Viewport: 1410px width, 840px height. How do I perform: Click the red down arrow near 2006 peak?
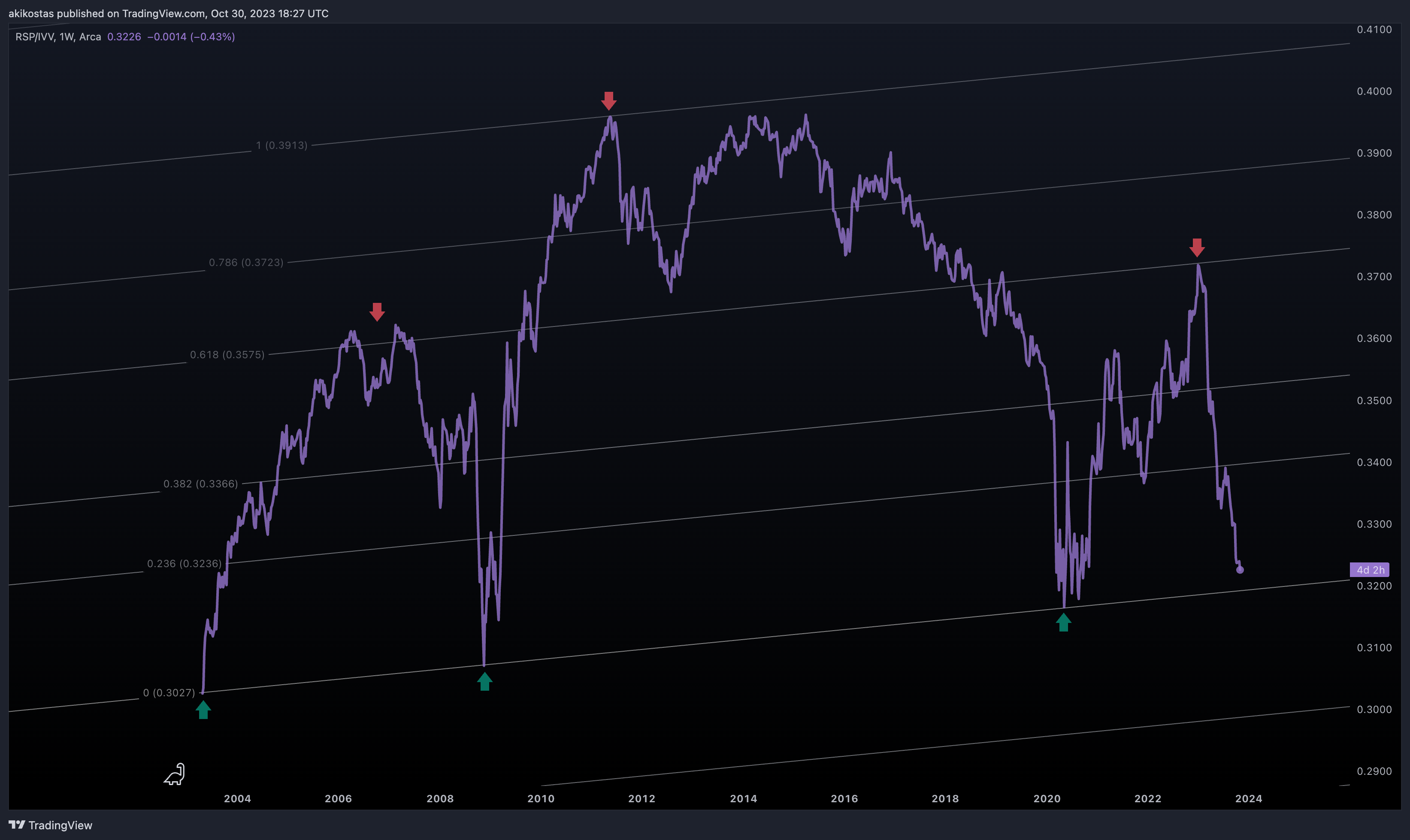pyautogui.click(x=377, y=312)
